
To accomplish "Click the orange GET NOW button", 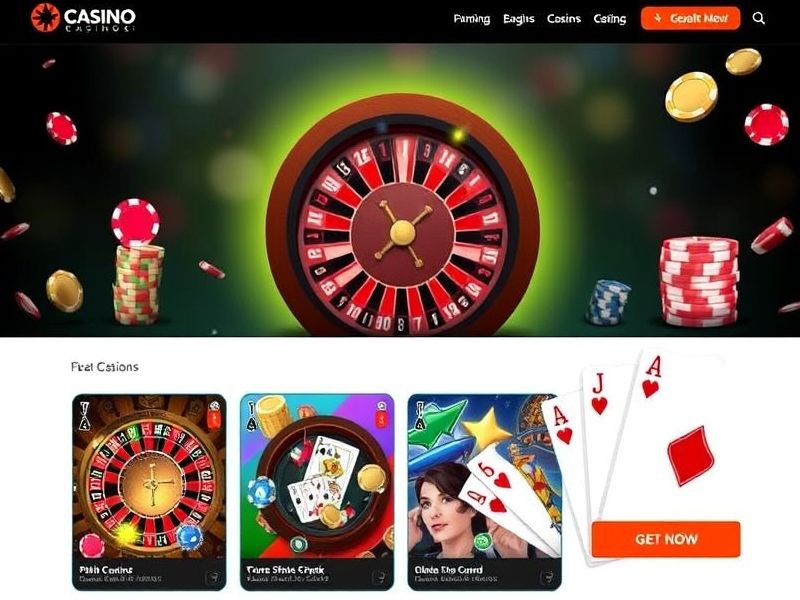I will [x=666, y=539].
